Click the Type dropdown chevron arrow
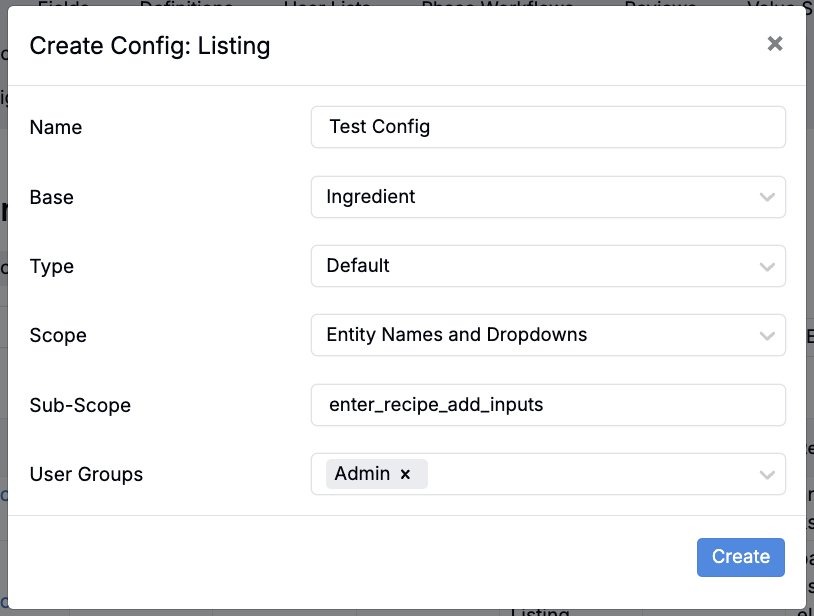 point(767,266)
